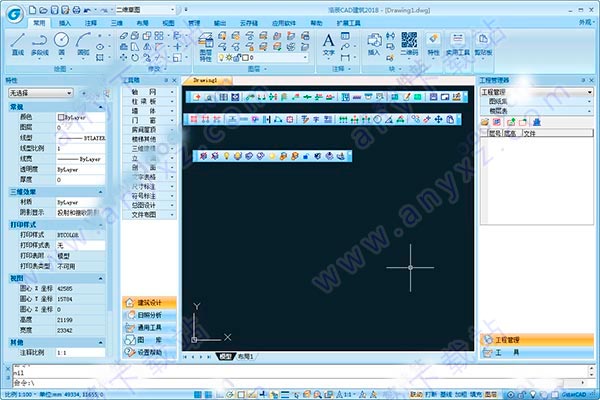Select the Arc (圆弧) tool
Viewport: 600px width, 400px height.
click(x=83, y=45)
